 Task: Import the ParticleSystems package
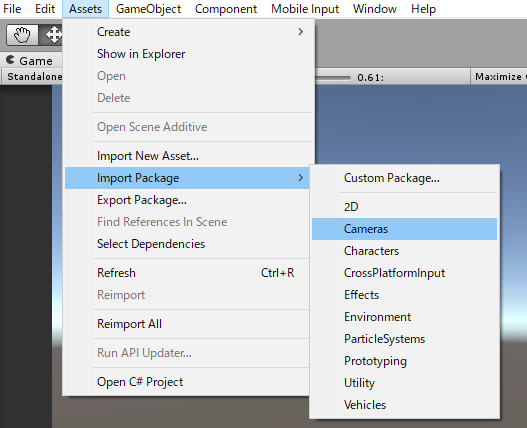(404, 339)
